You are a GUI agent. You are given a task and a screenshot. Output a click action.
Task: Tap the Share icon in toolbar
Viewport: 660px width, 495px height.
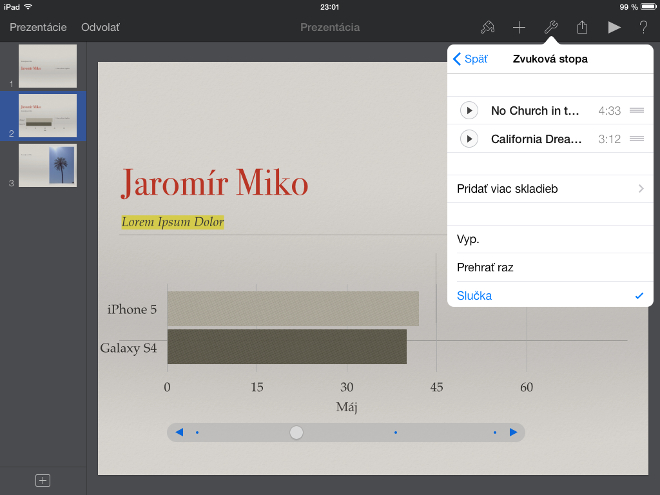[x=582, y=27]
